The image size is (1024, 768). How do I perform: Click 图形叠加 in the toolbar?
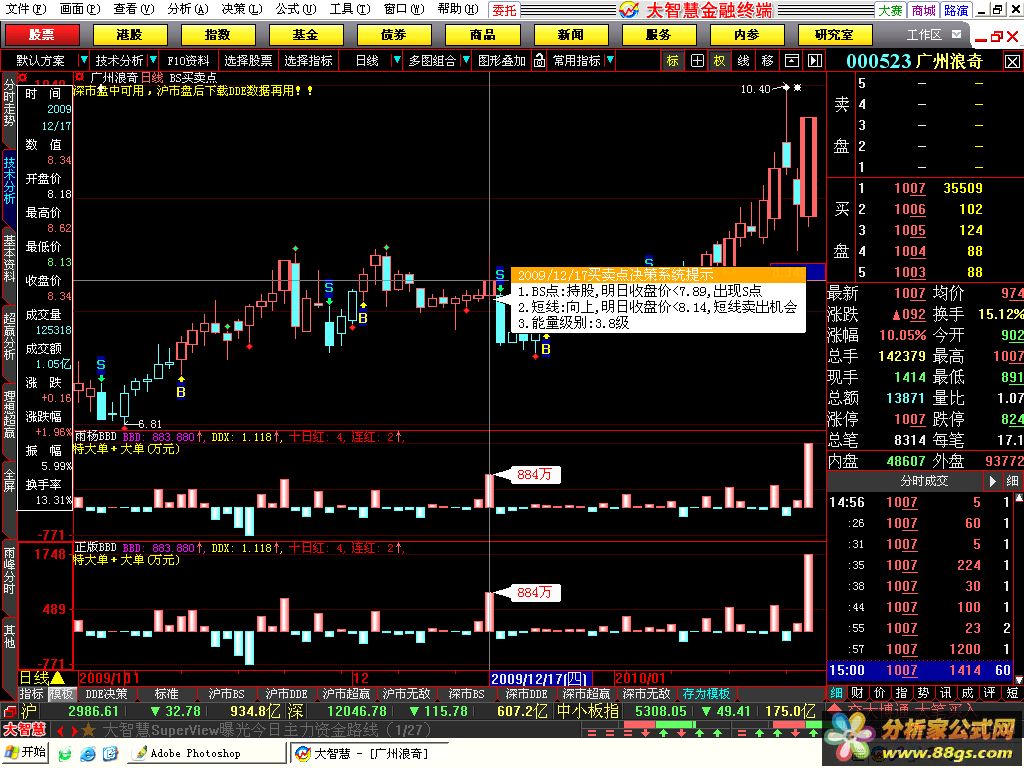tap(502, 61)
